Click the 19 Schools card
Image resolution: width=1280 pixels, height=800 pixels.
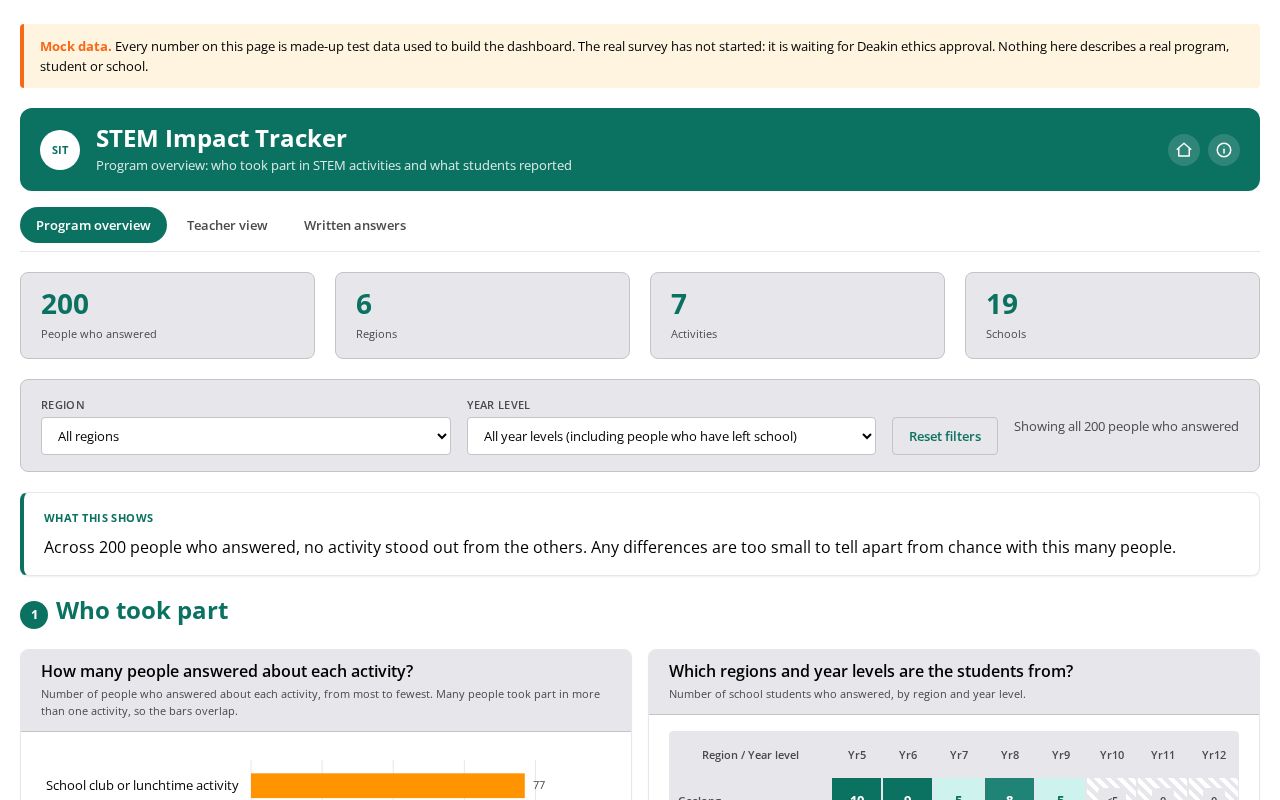pyautogui.click(x=1112, y=315)
